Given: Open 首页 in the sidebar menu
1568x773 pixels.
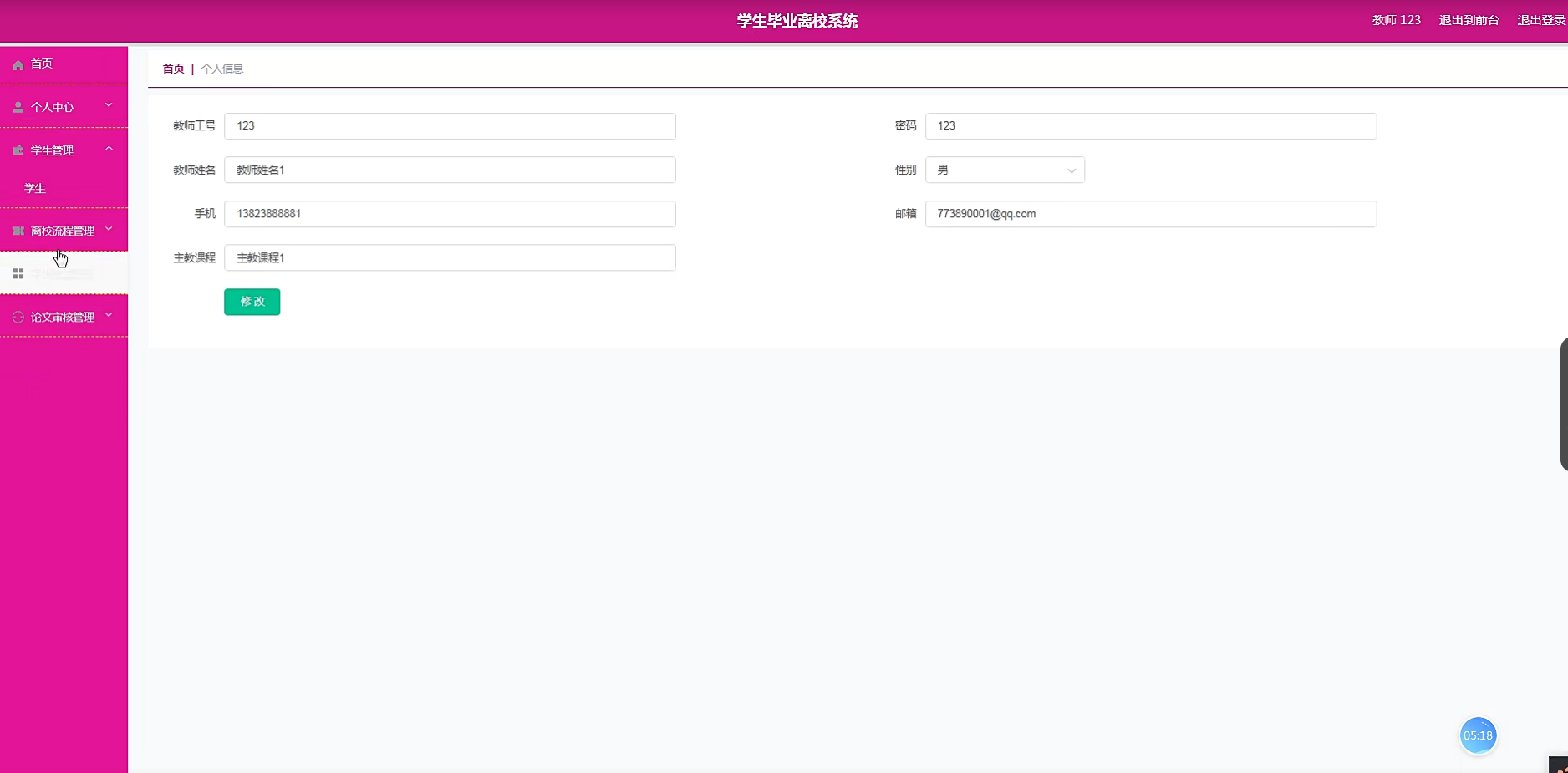Looking at the screenshot, I should click(x=64, y=64).
